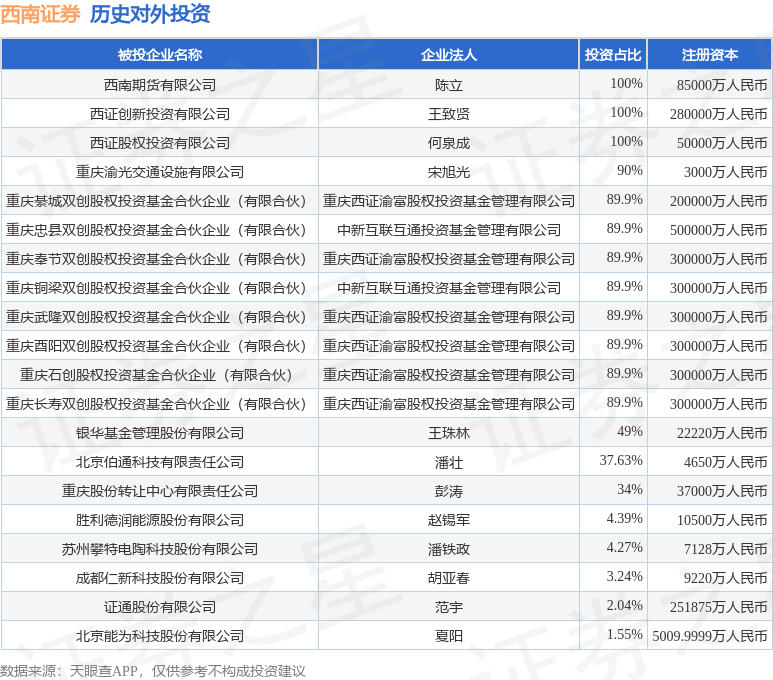Image resolution: width=773 pixels, height=680 pixels.
Task: Click 中新互联互通投资基金管理有限公司 in 重庆铜梁 row
Action: [x=449, y=288]
